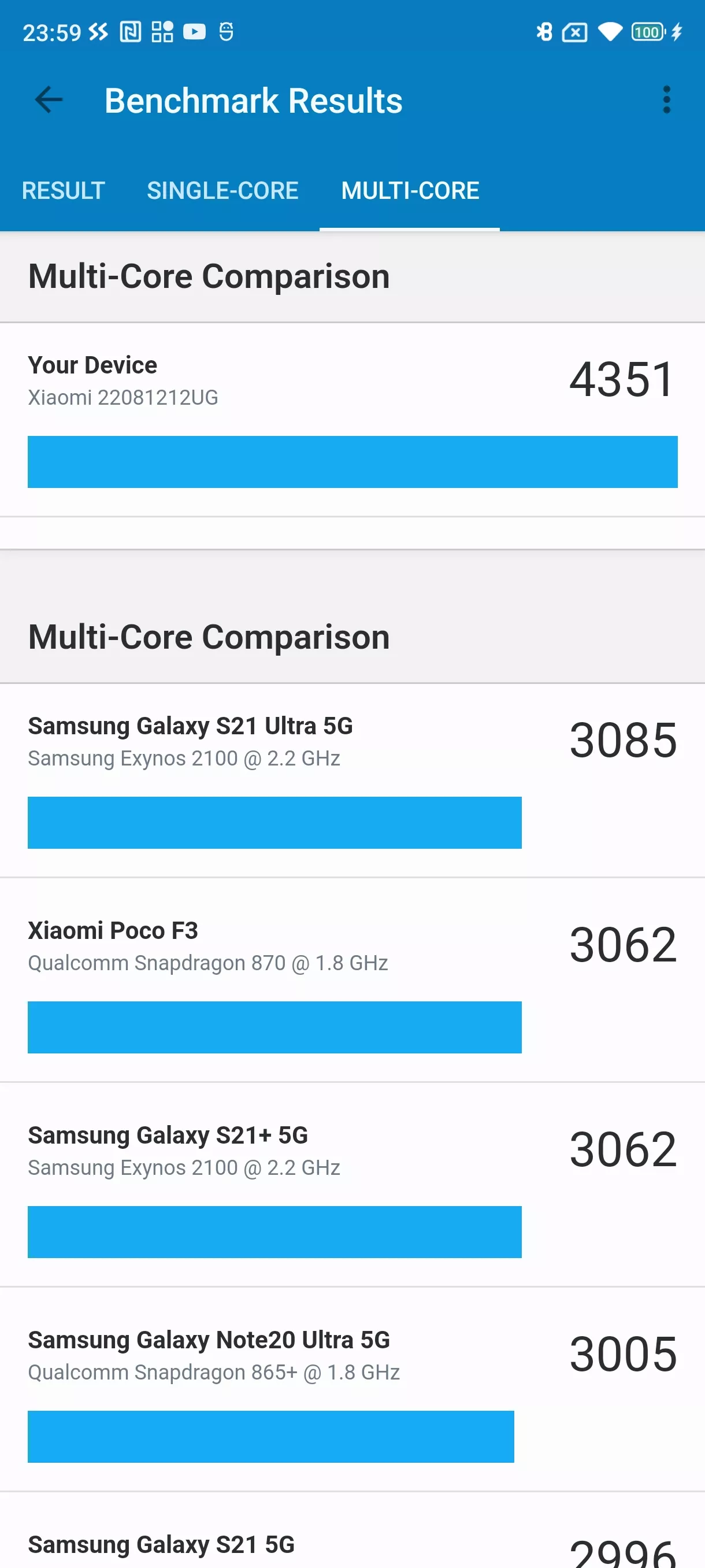Tap the back arrow icon
705x1568 pixels.
tap(49, 100)
